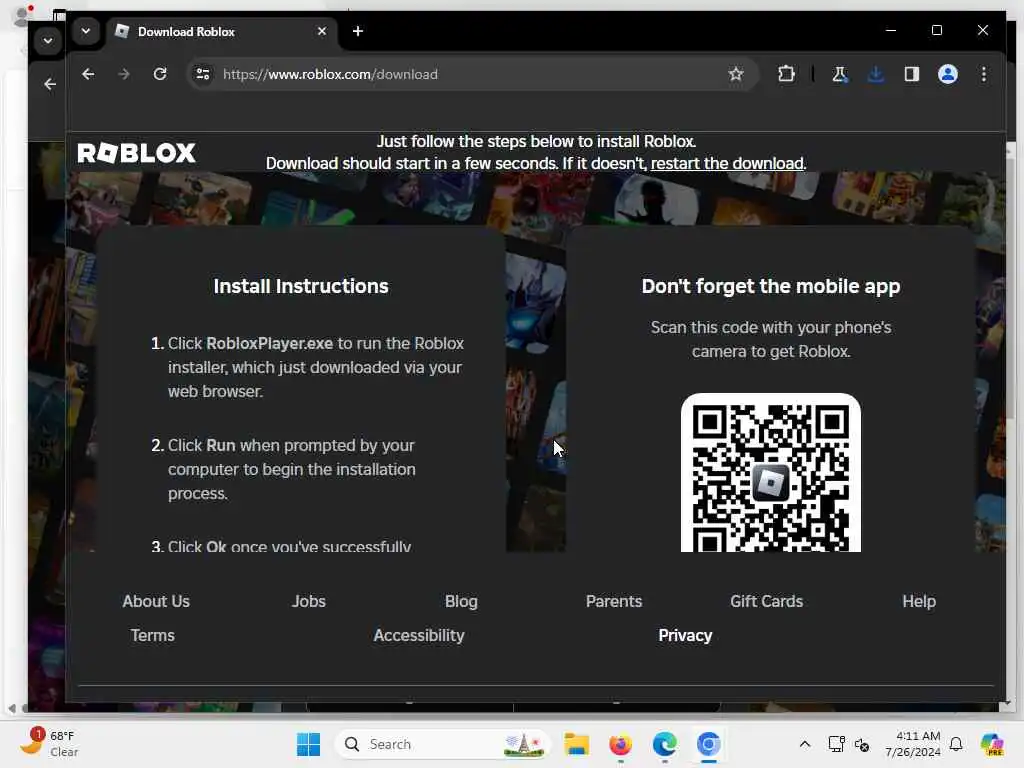The image size is (1024, 768).
Task: Open the Parents footer link
Action: (x=614, y=601)
